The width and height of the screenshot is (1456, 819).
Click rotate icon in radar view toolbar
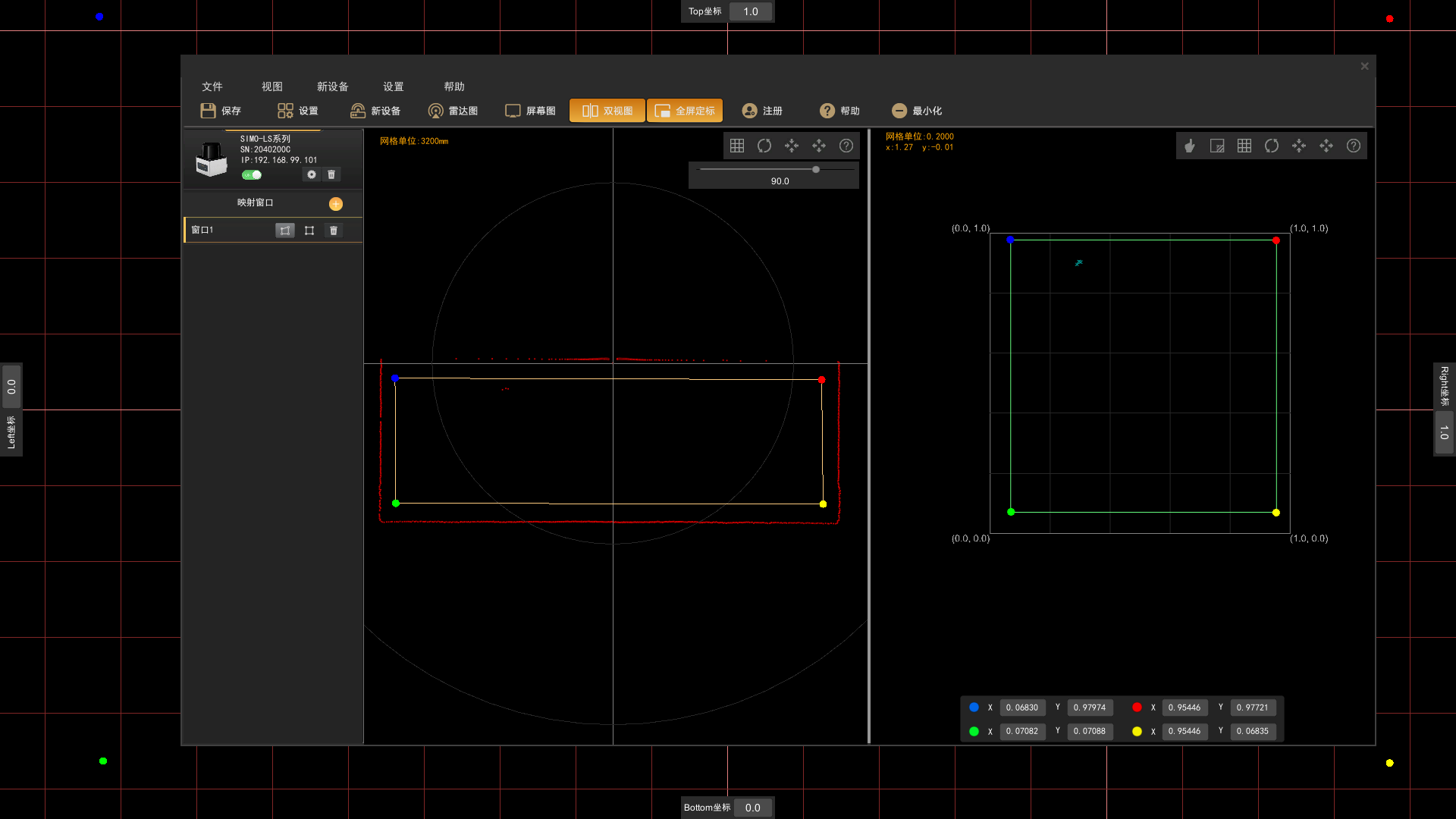click(764, 146)
